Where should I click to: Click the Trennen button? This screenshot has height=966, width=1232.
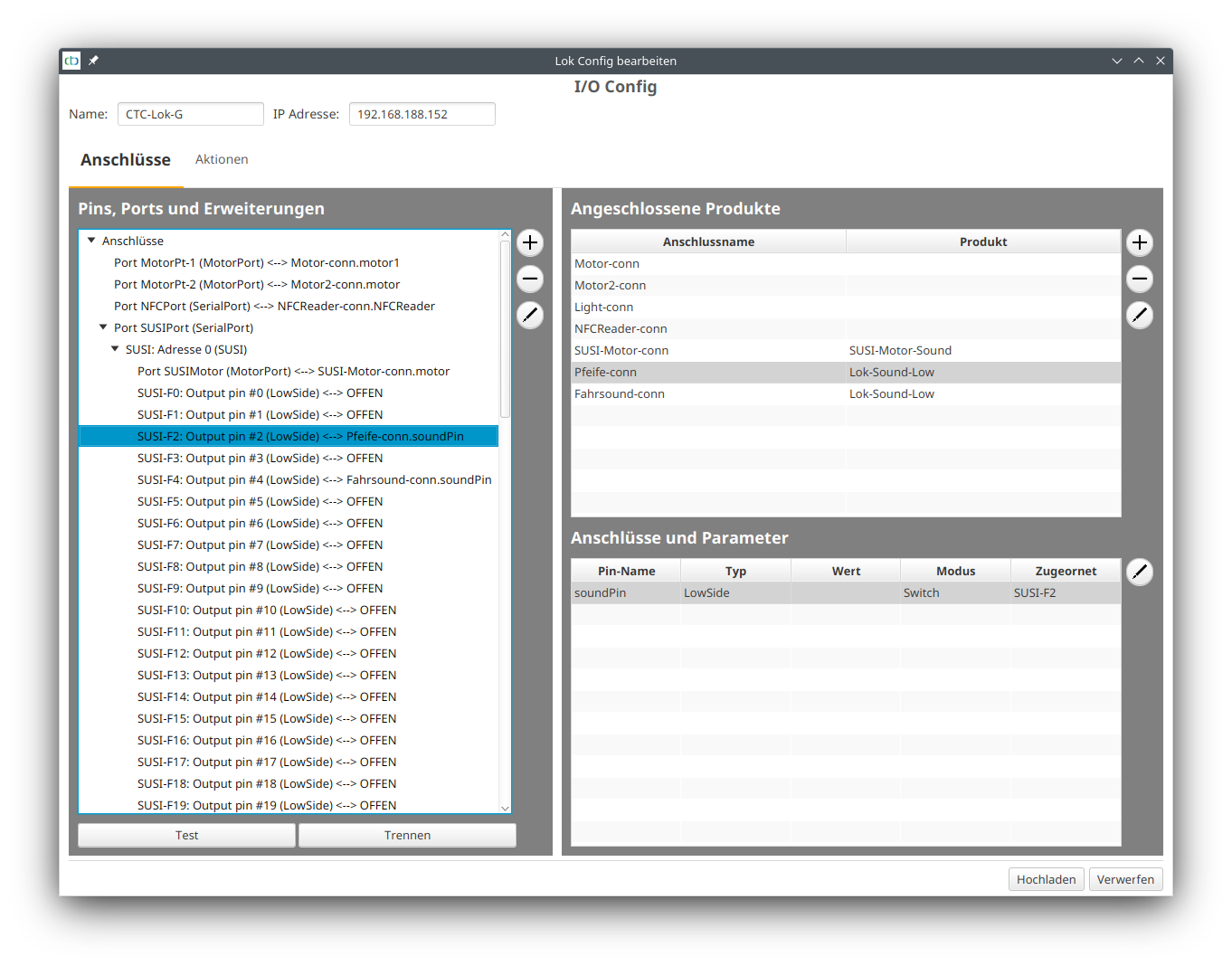(x=407, y=835)
